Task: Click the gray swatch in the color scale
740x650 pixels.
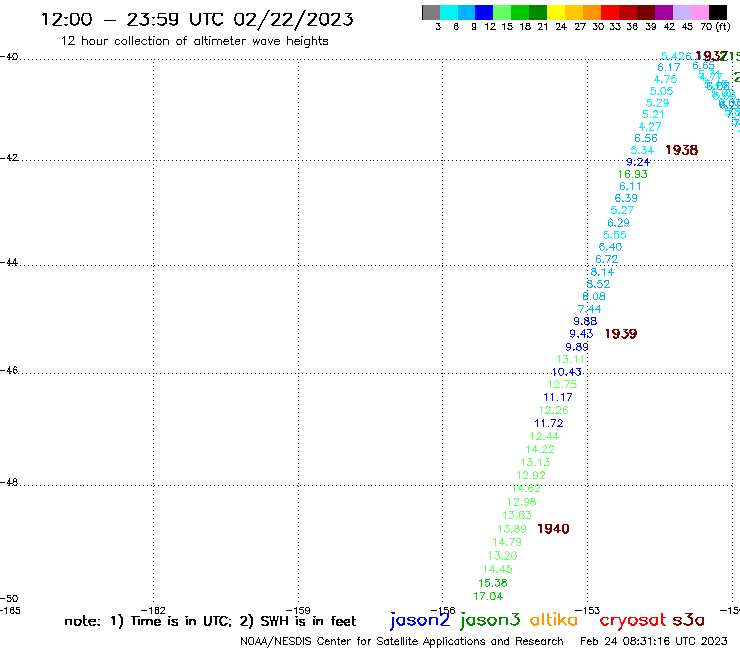Action: (x=431, y=12)
